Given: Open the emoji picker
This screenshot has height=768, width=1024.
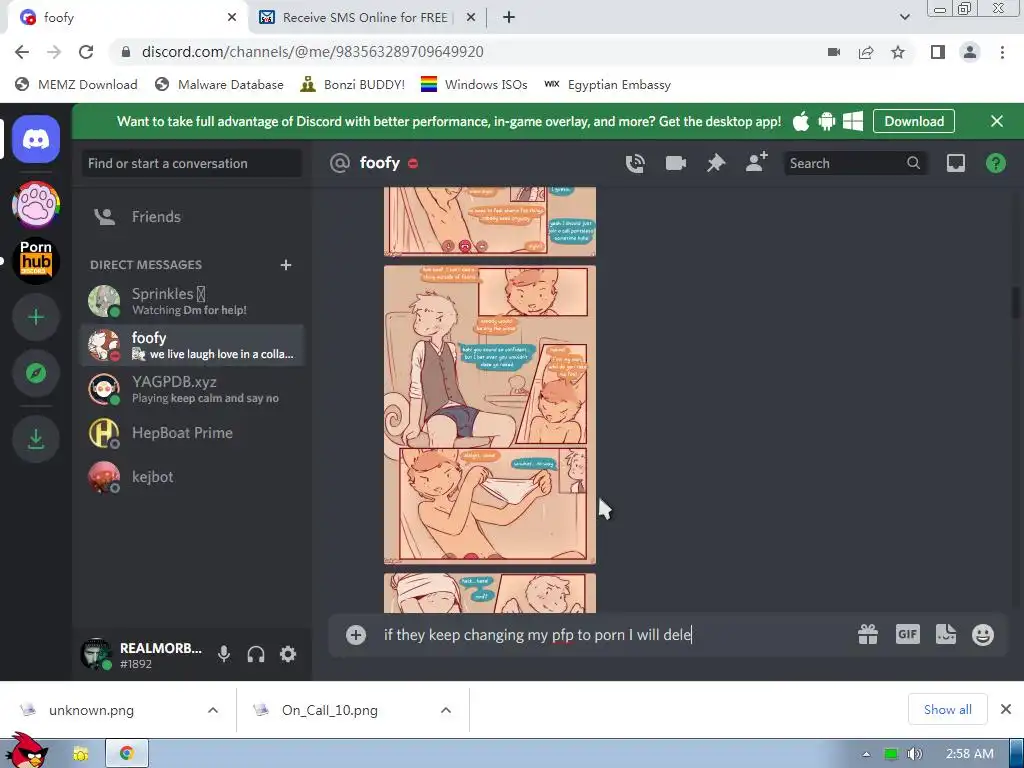Looking at the screenshot, I should [983, 634].
